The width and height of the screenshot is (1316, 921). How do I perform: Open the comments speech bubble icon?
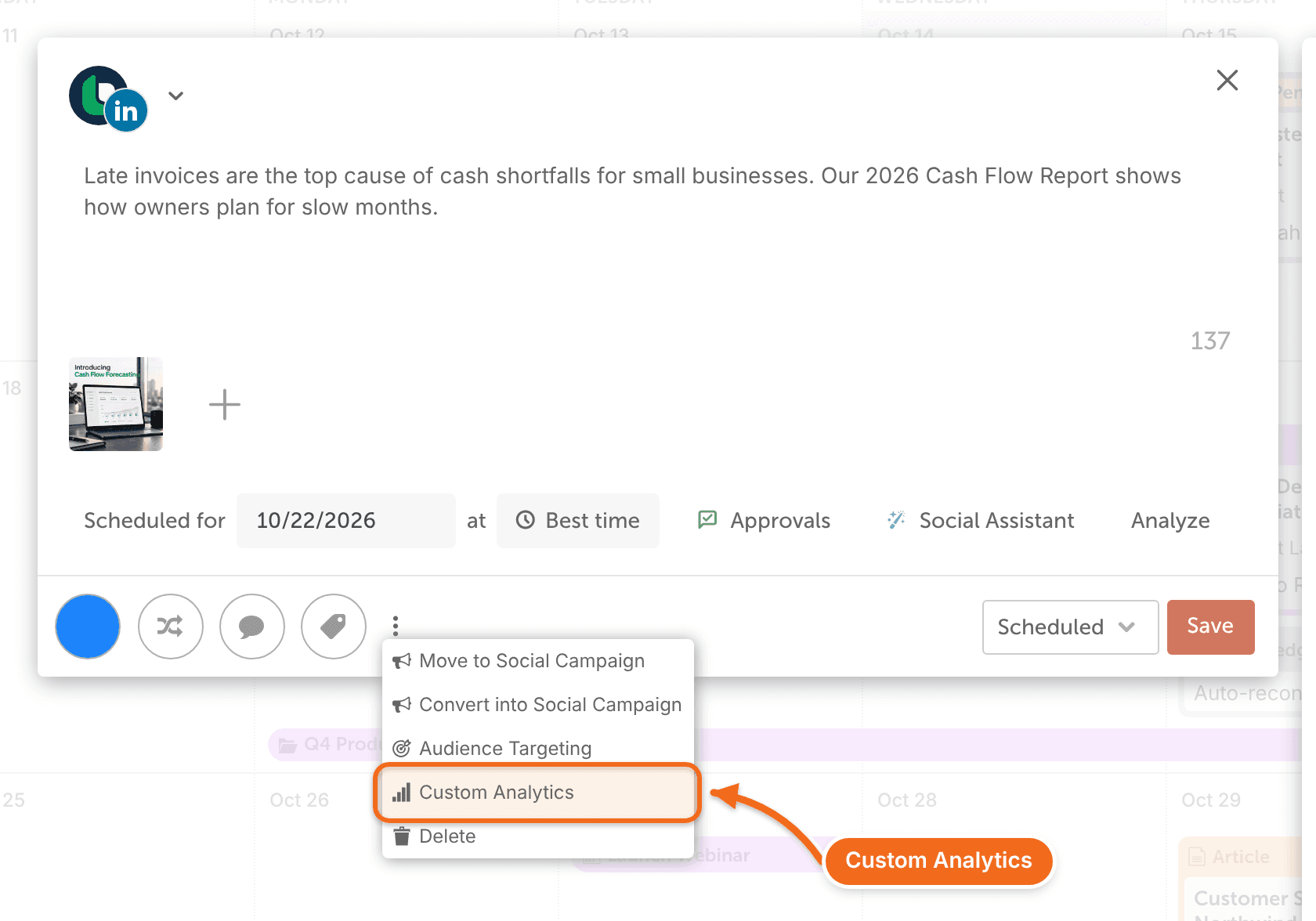point(252,627)
